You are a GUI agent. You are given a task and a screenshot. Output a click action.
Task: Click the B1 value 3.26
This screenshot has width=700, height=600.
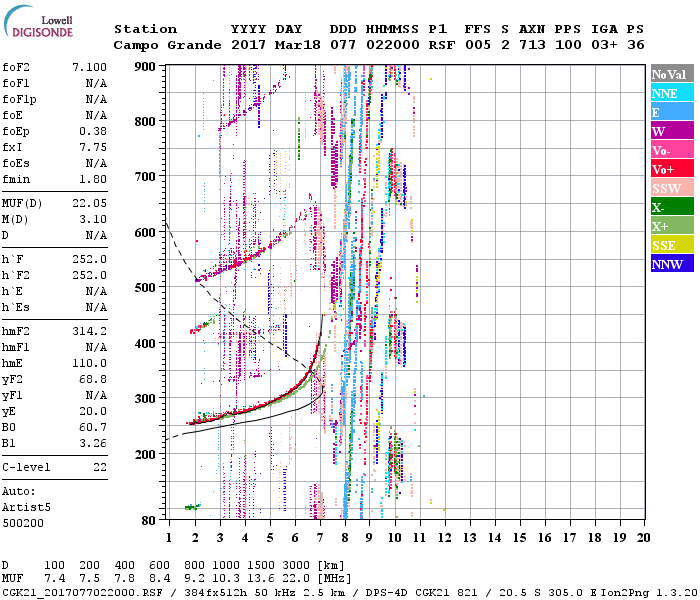click(x=93, y=443)
